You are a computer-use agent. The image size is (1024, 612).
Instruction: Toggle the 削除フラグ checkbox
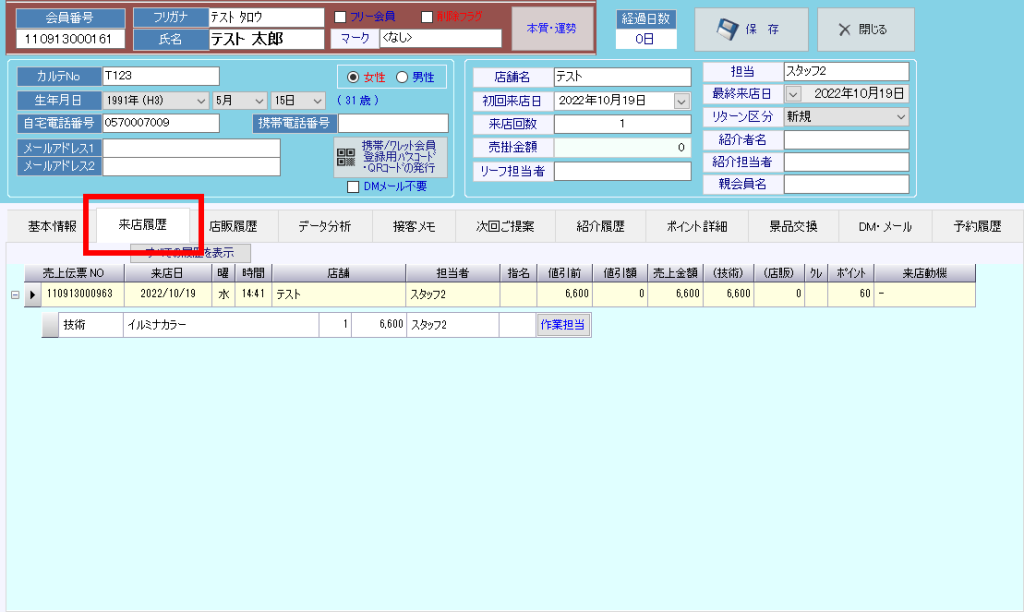click(427, 17)
